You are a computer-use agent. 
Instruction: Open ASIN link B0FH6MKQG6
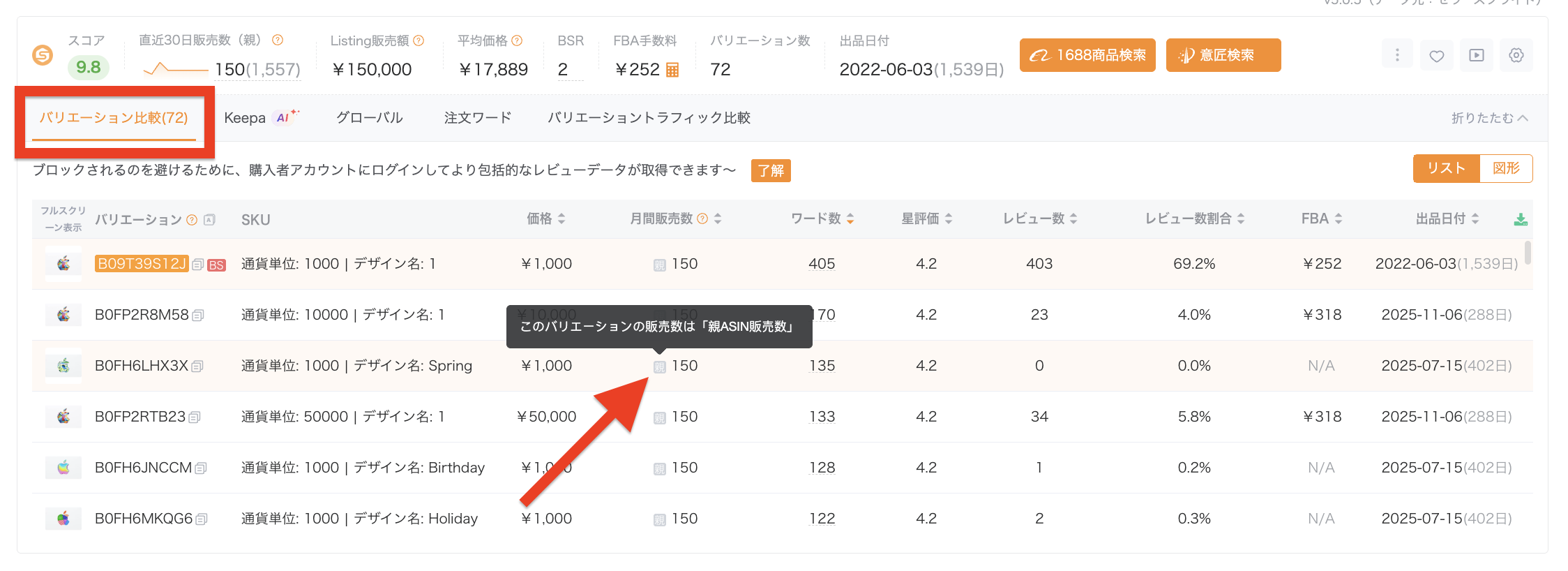coord(144,519)
